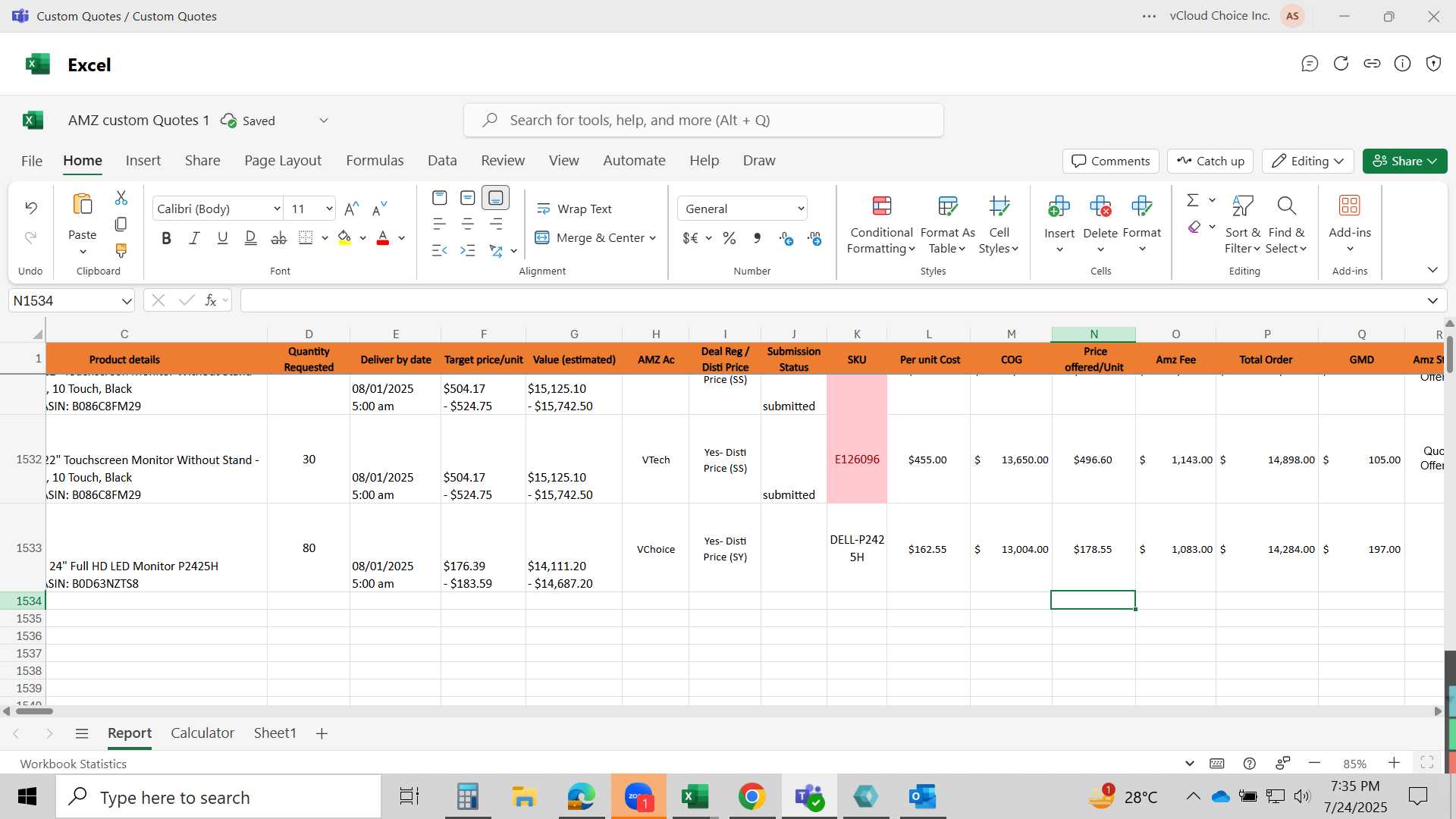1456x819 pixels.
Task: Click the Clear eraser icon
Action: pyautogui.click(x=1194, y=227)
